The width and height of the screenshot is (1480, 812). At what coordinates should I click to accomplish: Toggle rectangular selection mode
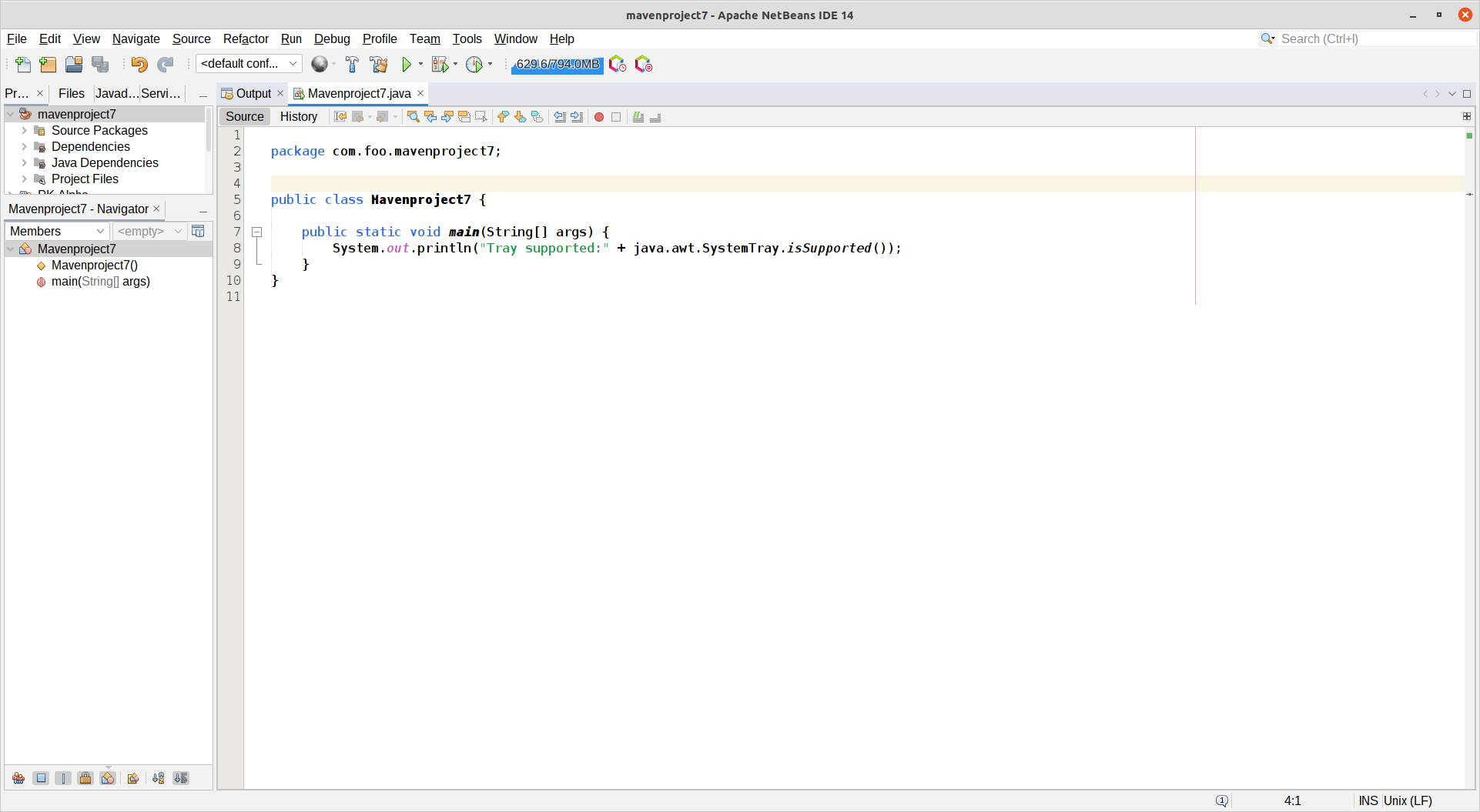point(480,117)
